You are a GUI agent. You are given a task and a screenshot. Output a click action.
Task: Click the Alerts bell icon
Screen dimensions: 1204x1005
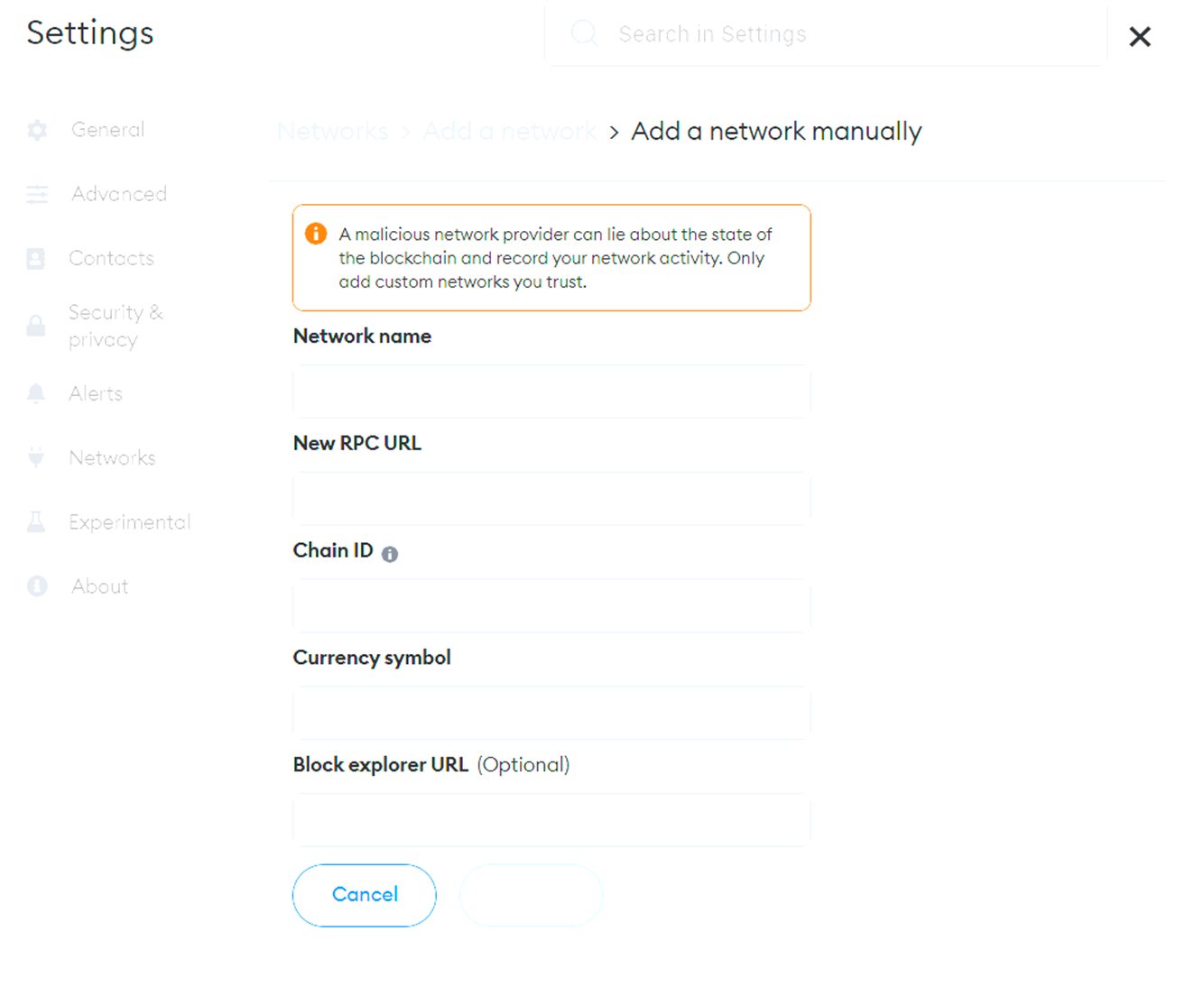(36, 393)
